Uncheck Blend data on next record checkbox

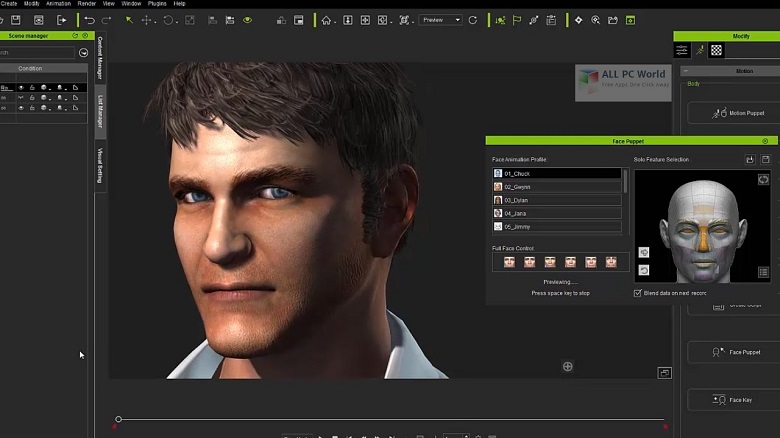[x=637, y=293]
